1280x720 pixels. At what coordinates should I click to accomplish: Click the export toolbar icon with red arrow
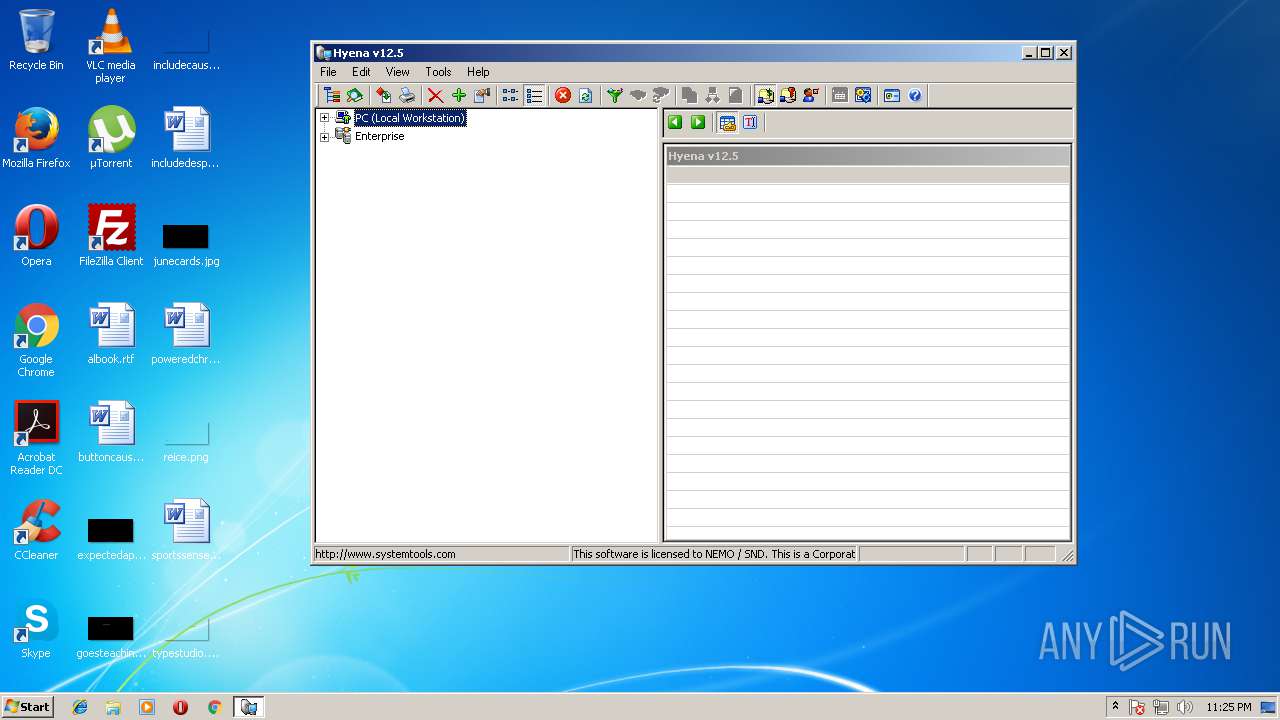pyautogui.click(x=383, y=95)
